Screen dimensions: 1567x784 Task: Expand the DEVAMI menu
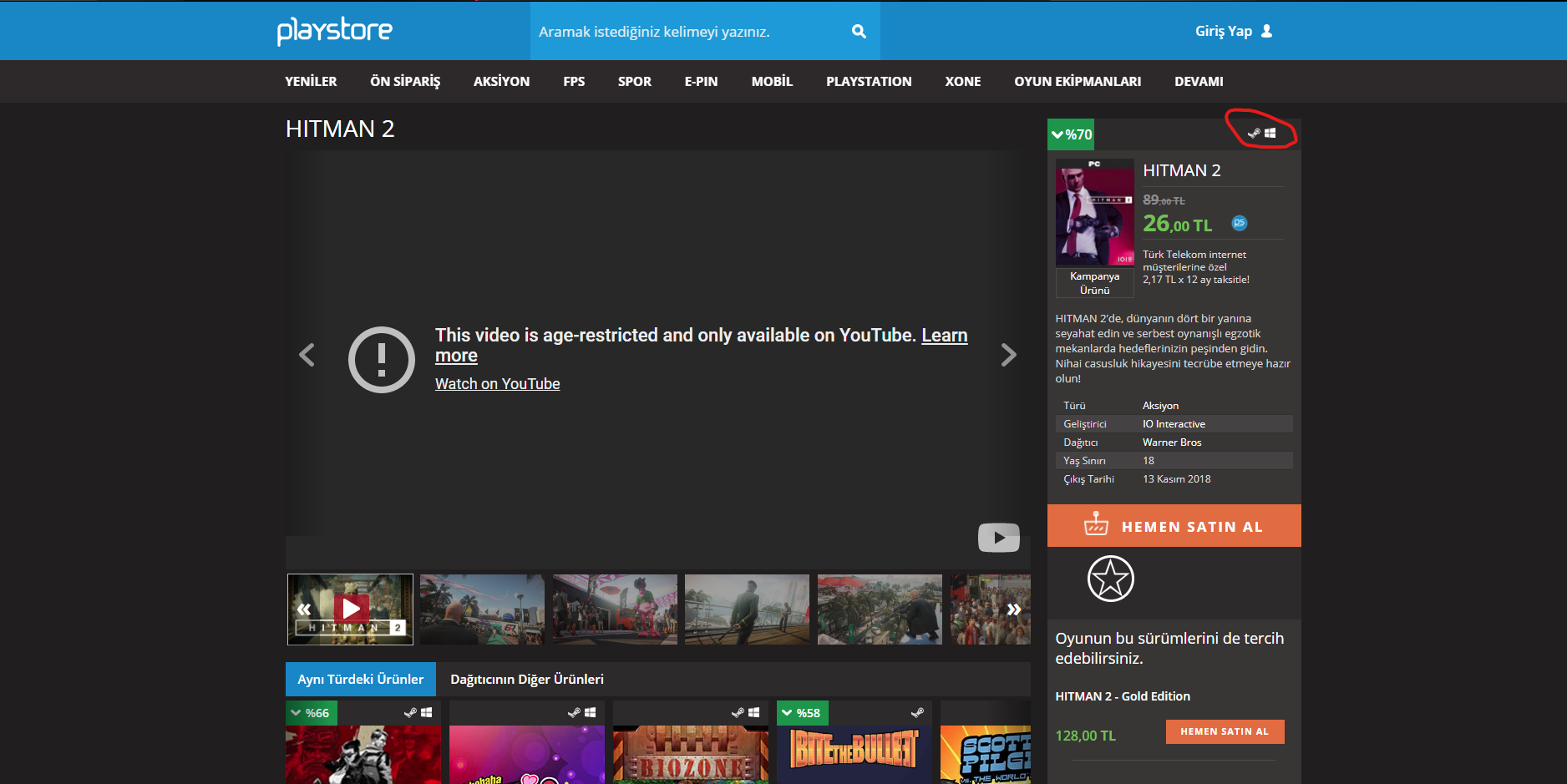[1199, 81]
